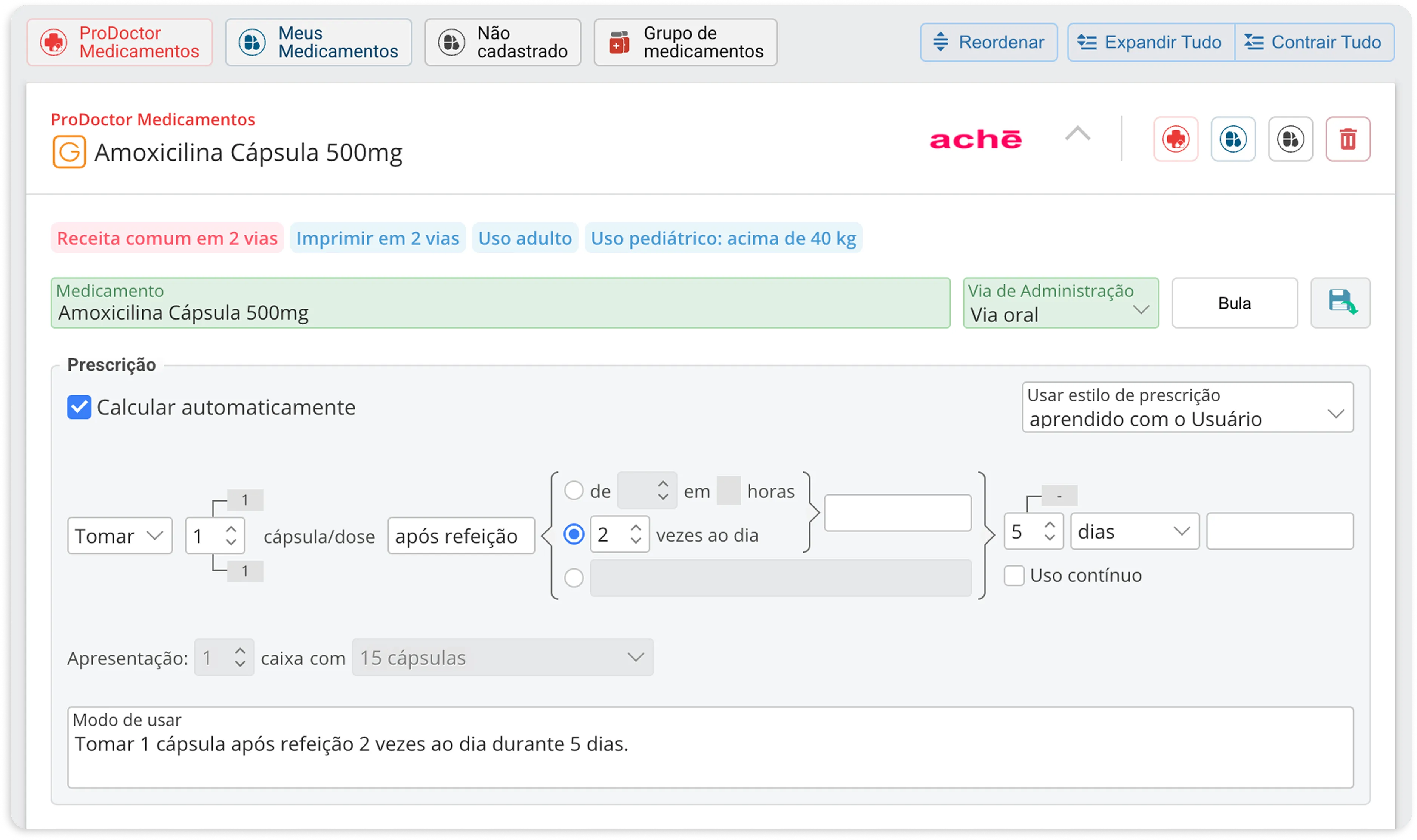Click the hours interval stepper field

pos(647,490)
